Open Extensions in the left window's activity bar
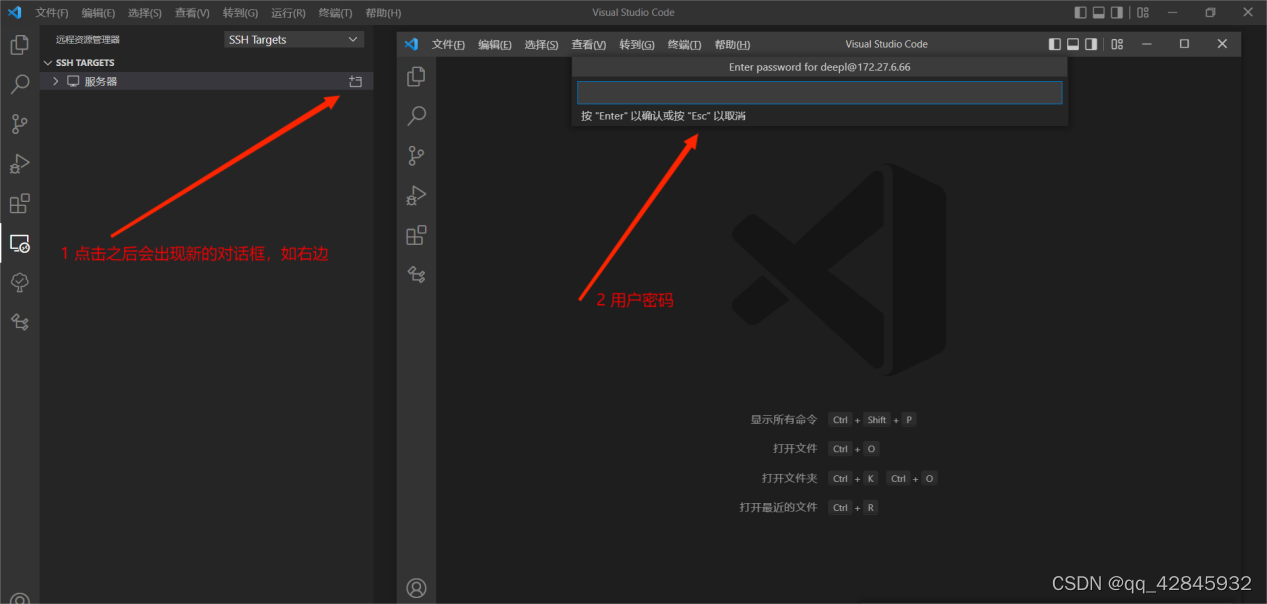The image size is (1267, 604). point(19,203)
